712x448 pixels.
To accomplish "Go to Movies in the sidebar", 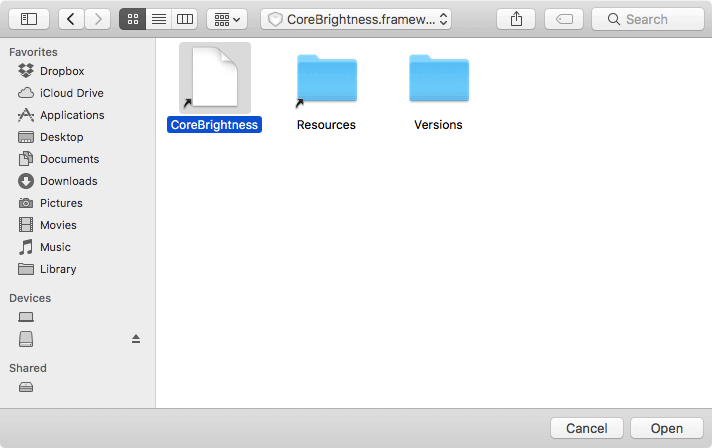I will pos(47,225).
